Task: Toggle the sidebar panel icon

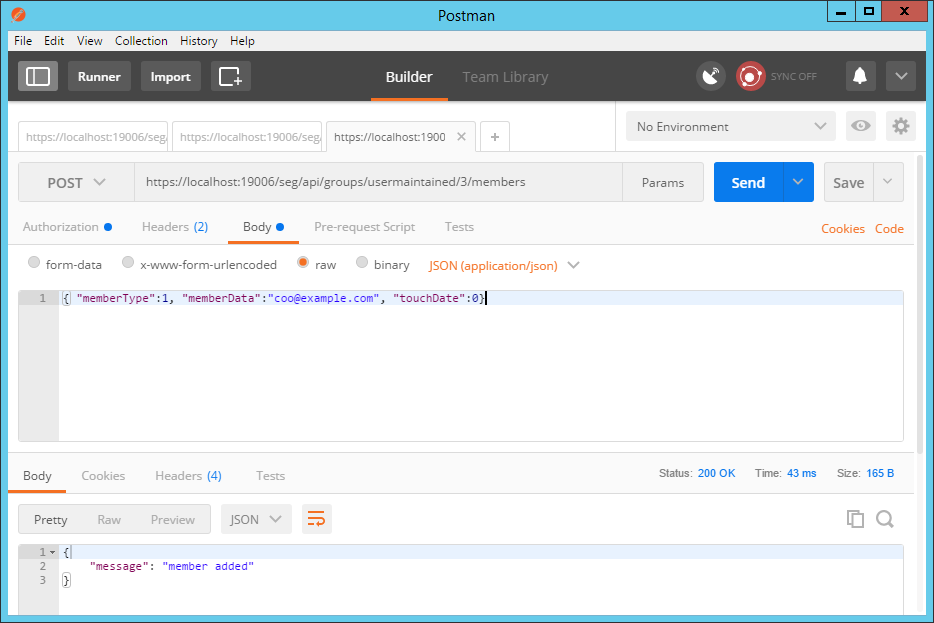Action: point(38,77)
